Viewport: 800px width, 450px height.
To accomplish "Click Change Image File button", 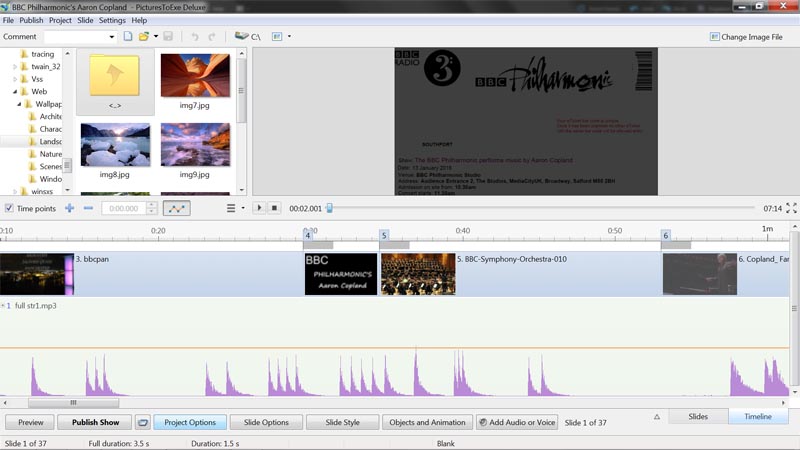I will pos(746,37).
